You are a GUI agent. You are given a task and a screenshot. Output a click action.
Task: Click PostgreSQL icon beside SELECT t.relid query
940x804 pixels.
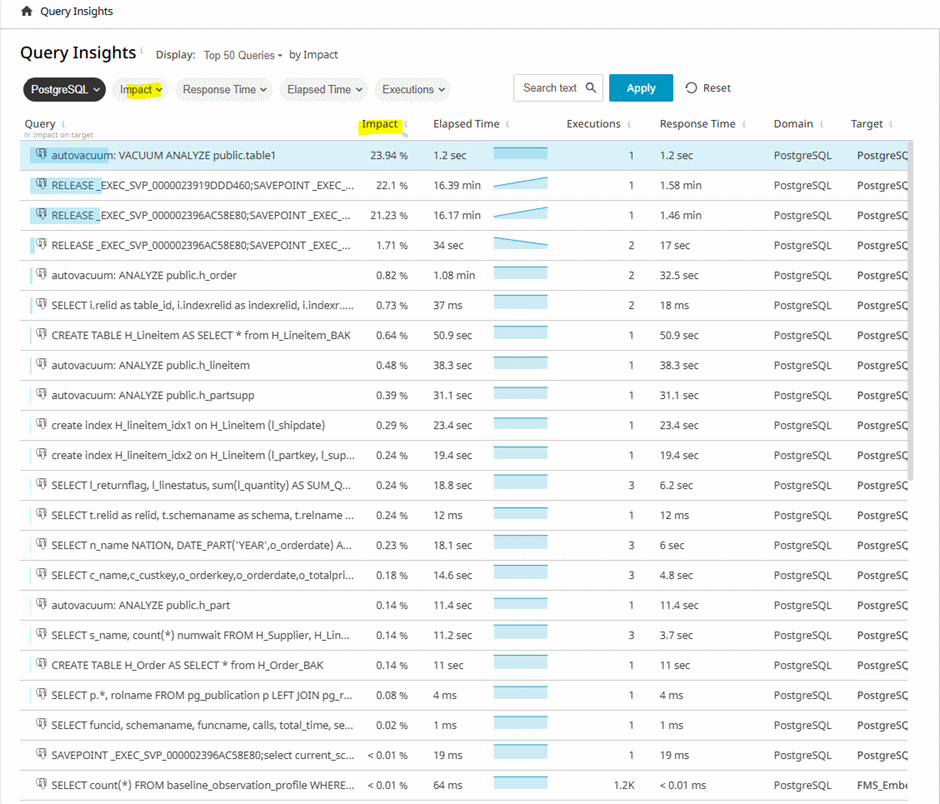pos(41,514)
